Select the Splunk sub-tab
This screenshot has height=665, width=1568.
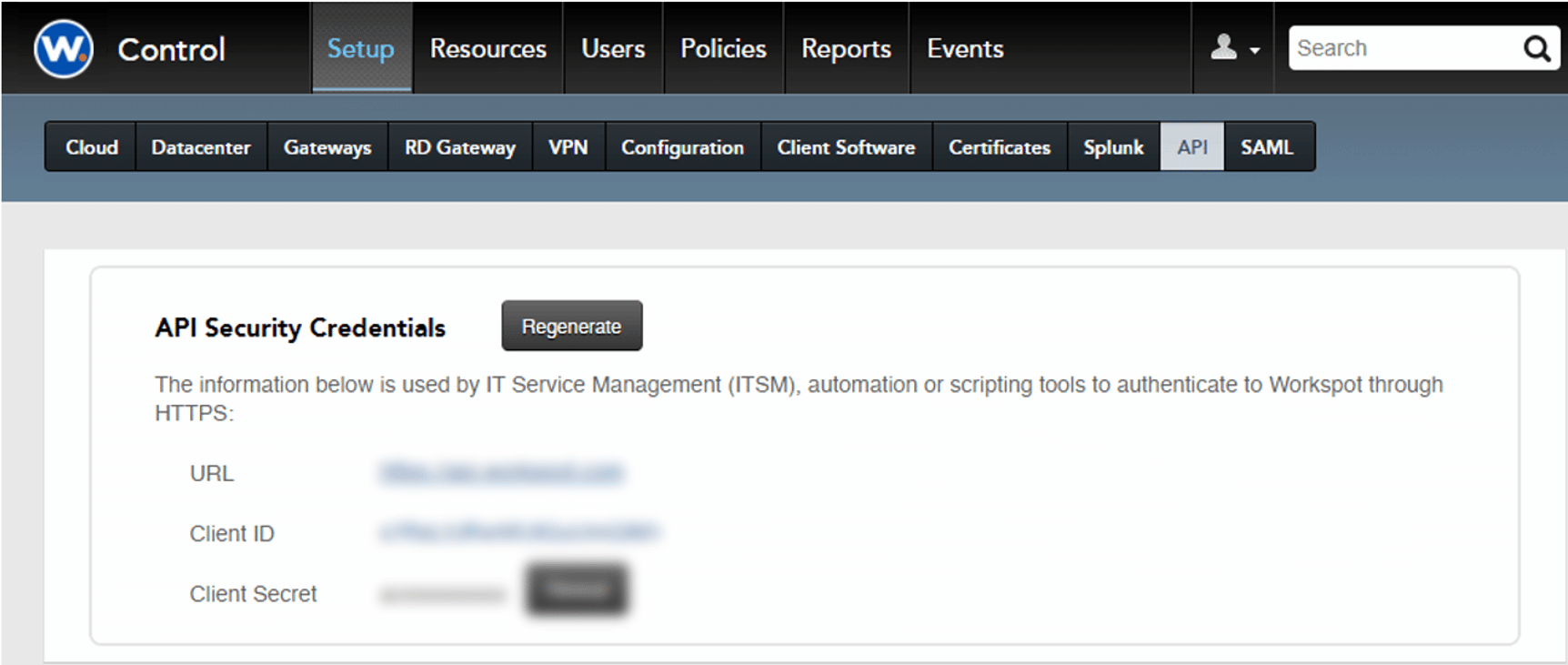[1113, 146]
